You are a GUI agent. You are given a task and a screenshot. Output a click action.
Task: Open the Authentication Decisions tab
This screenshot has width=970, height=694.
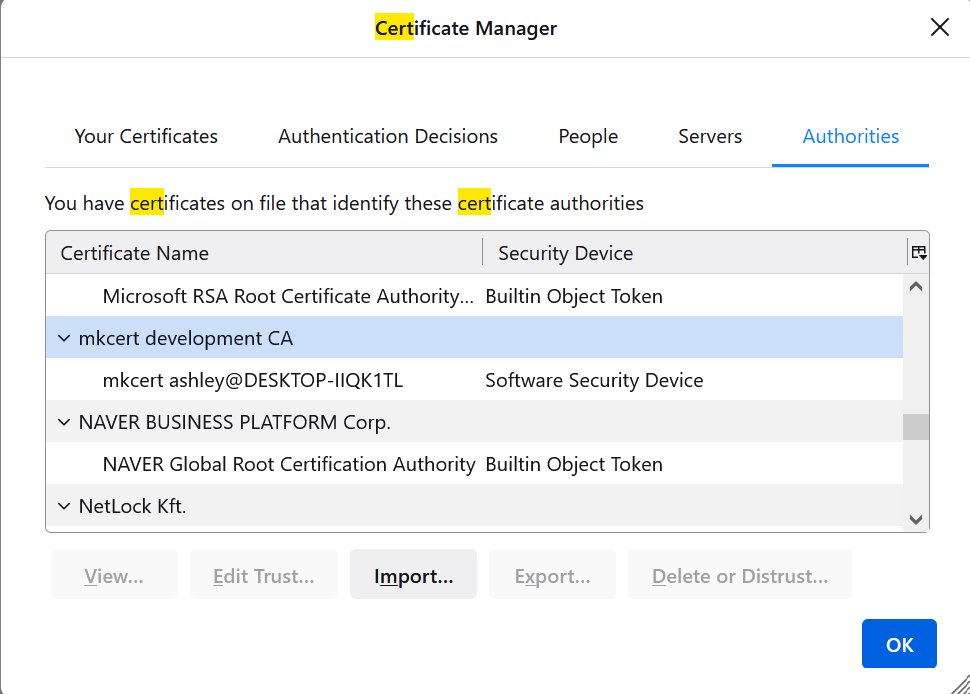pyautogui.click(x=387, y=136)
